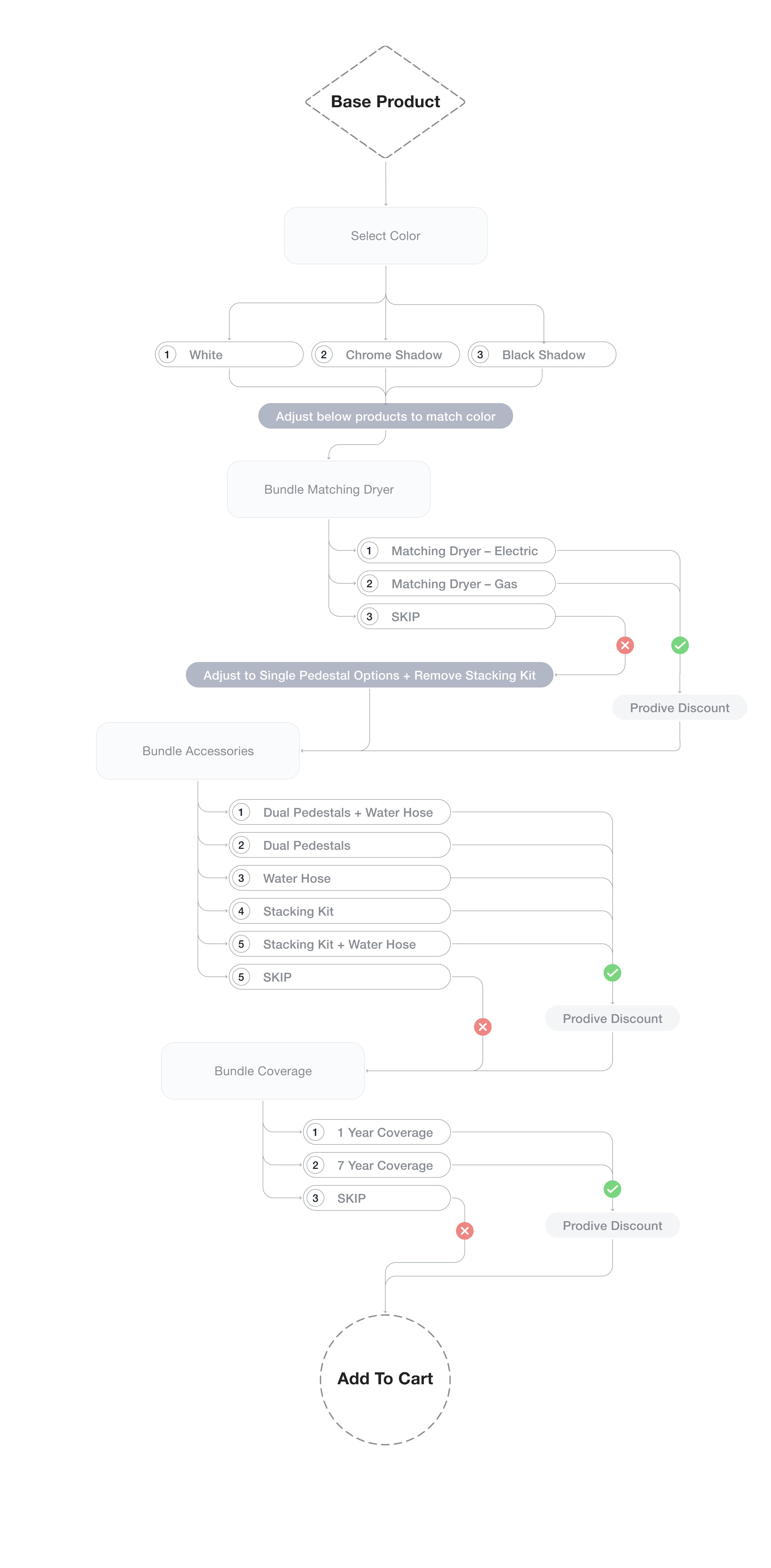Screen dimensions: 771x1568
Task: Select the 7 Year Coverage item
Action: (377, 1165)
